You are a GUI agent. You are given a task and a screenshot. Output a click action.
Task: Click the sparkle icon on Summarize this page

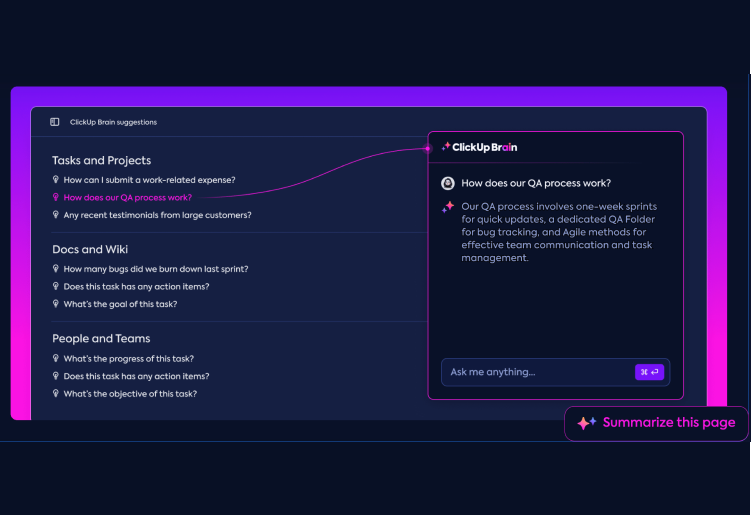pos(587,423)
